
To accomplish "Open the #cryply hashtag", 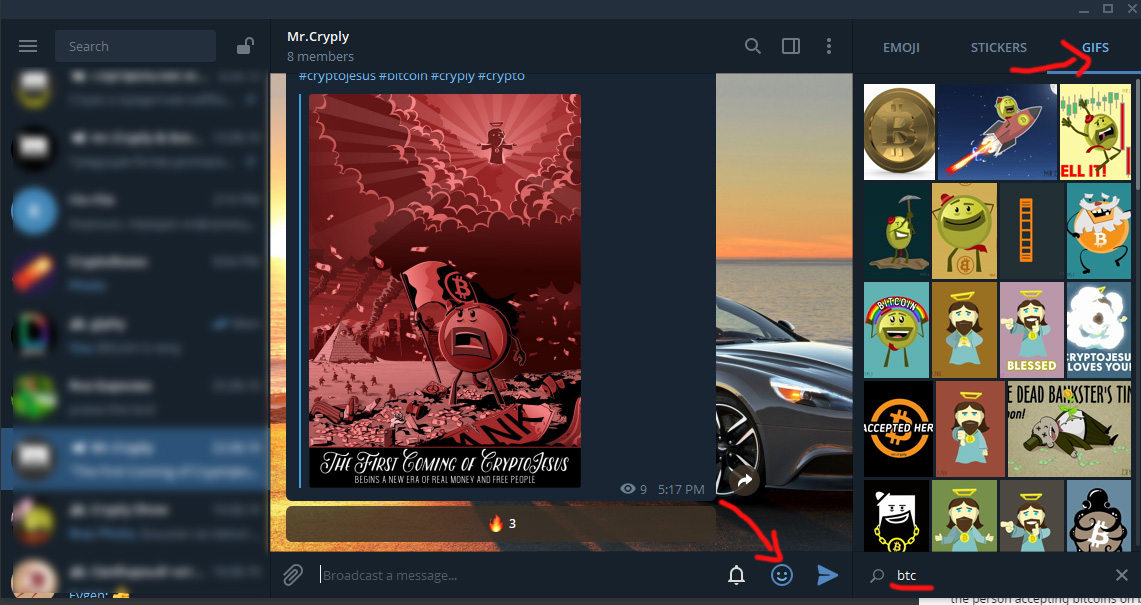I will click(453, 76).
